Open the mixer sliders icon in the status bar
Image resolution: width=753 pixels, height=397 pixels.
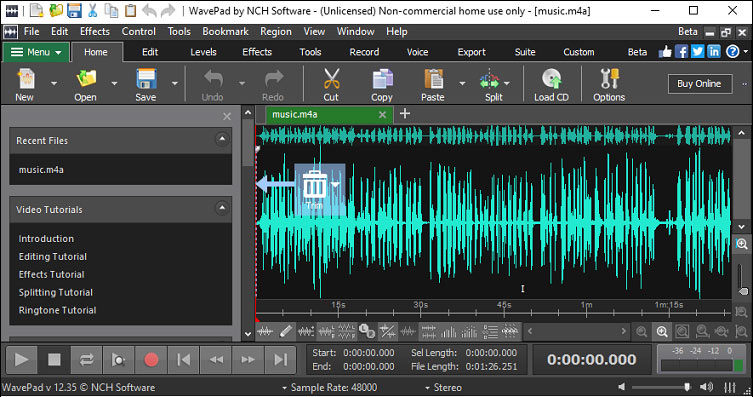coord(730,388)
